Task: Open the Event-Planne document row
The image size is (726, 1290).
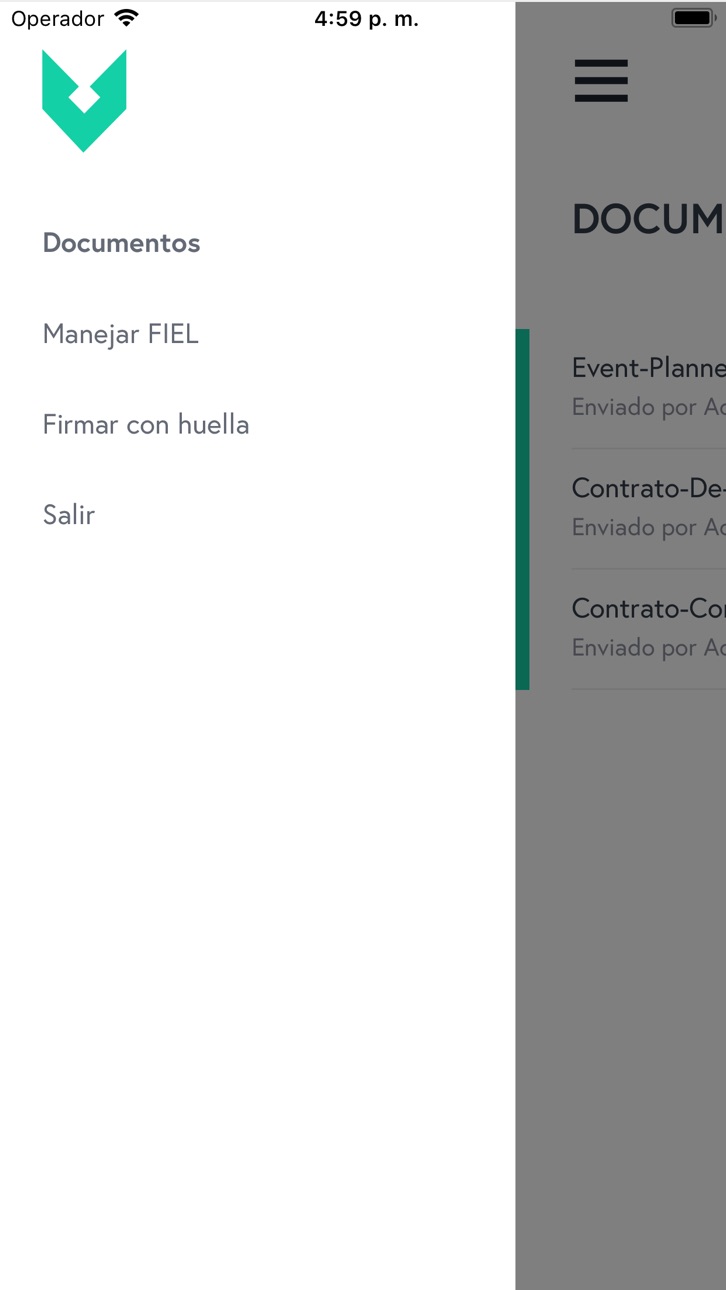Action: tap(648, 388)
